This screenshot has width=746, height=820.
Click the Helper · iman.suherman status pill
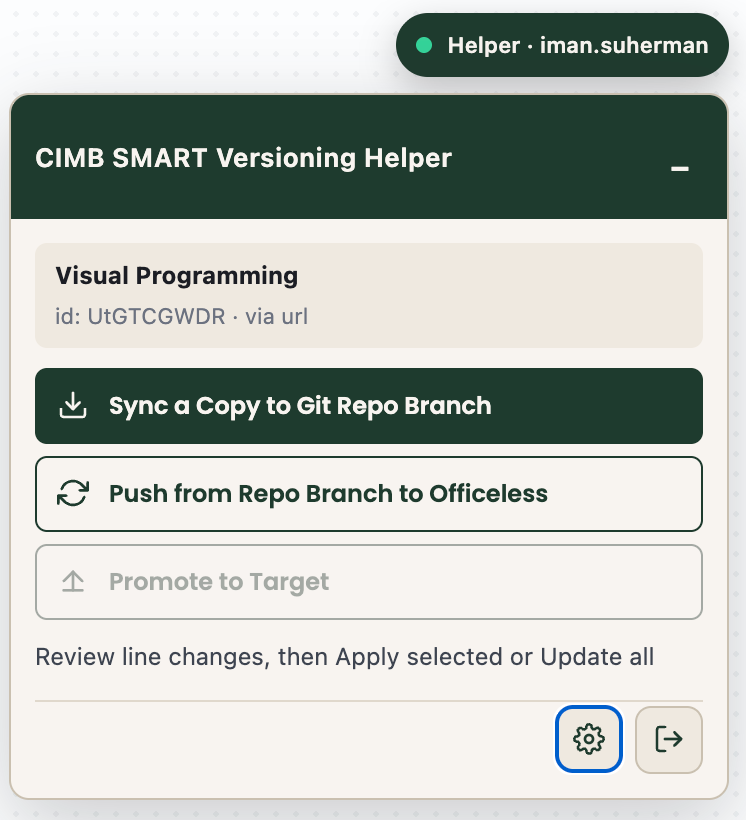point(562,45)
